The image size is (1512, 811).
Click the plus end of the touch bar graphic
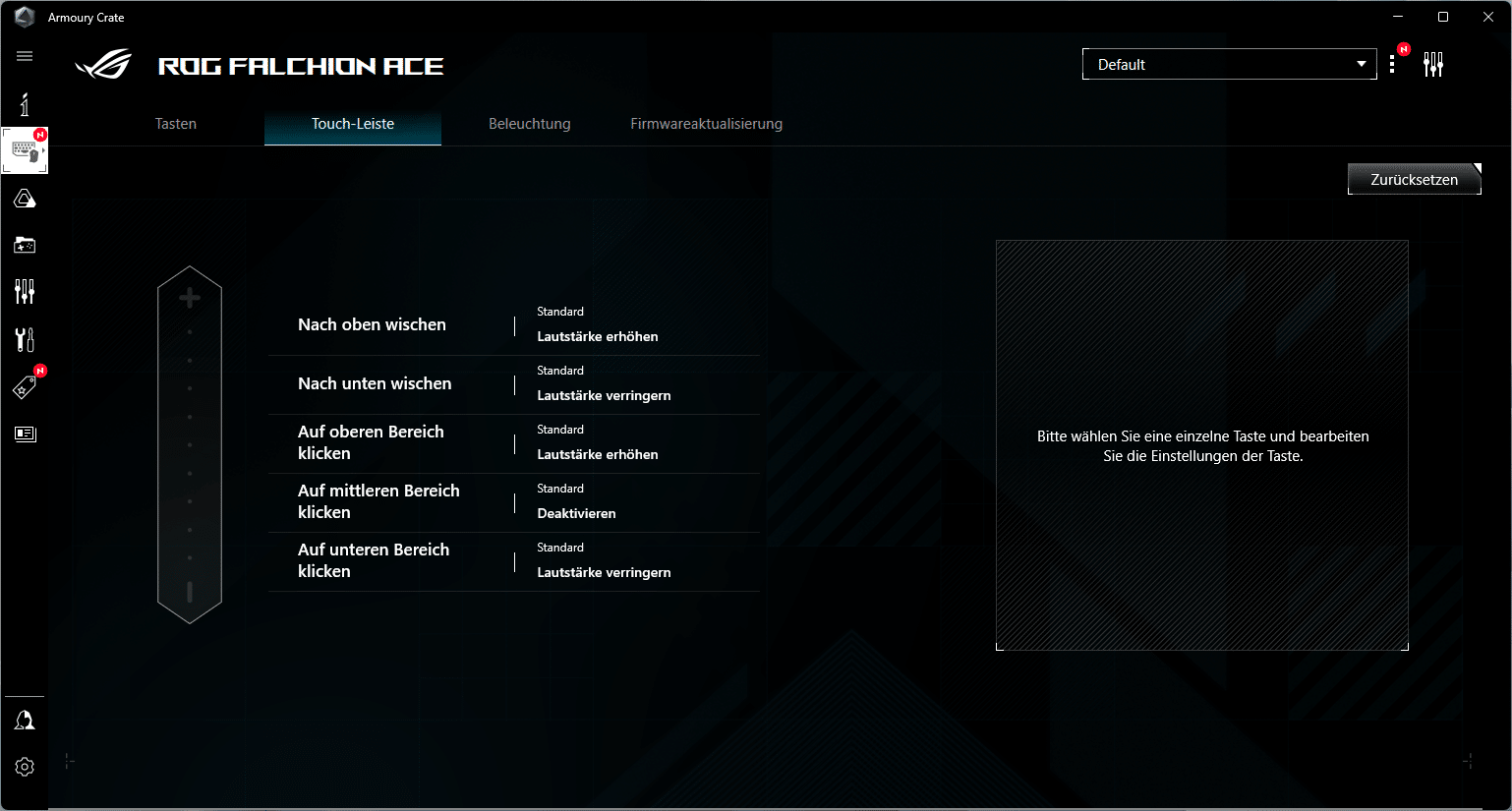(x=190, y=298)
